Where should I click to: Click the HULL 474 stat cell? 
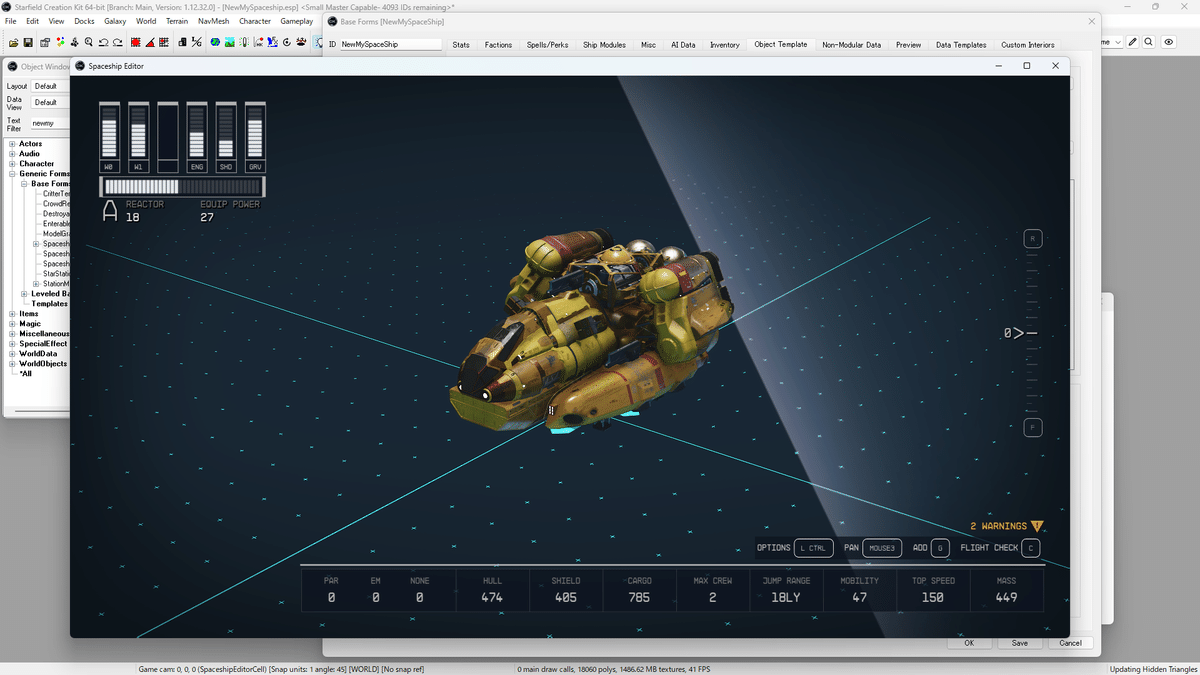(492, 590)
